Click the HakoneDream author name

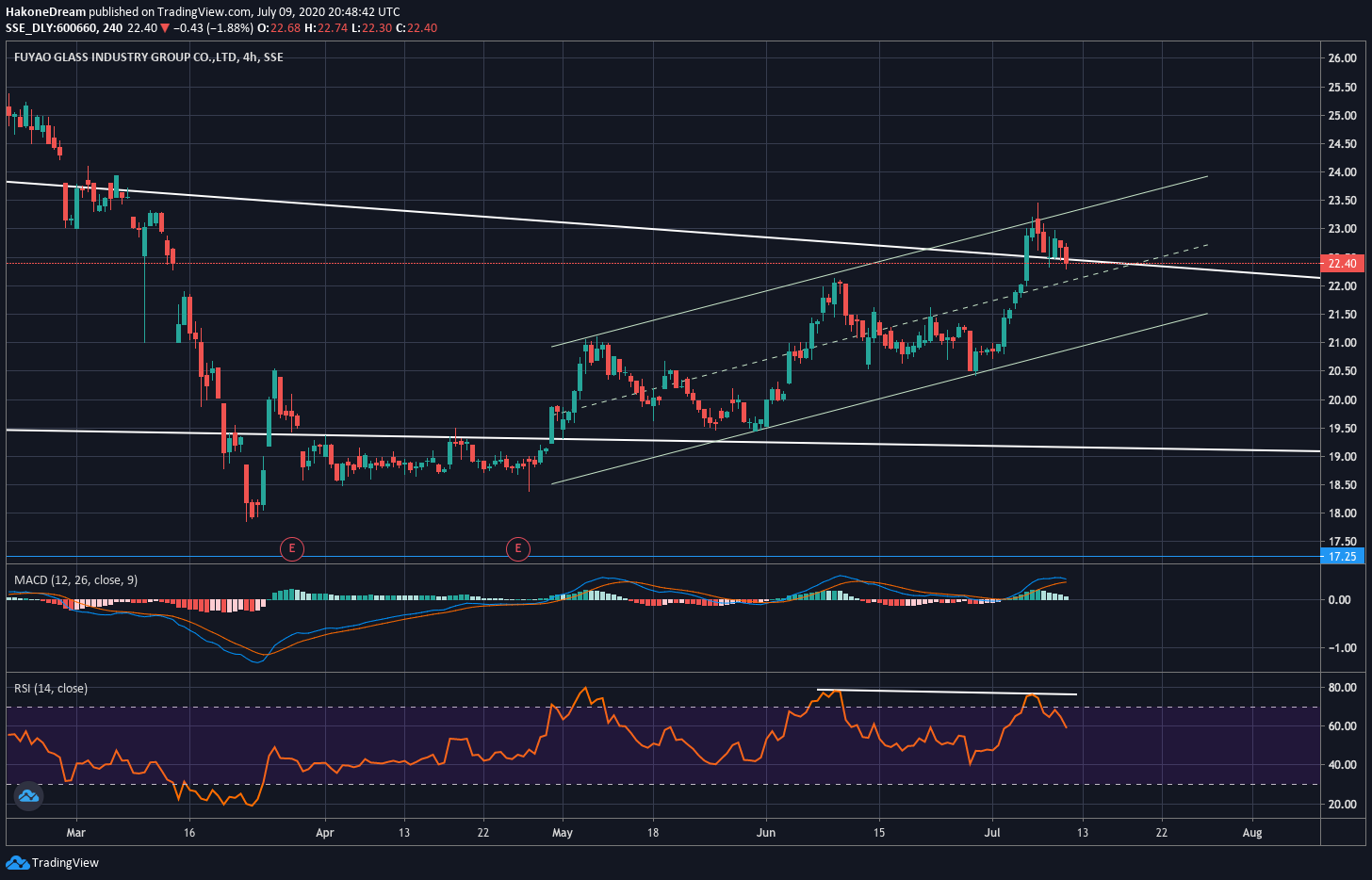(x=45, y=12)
